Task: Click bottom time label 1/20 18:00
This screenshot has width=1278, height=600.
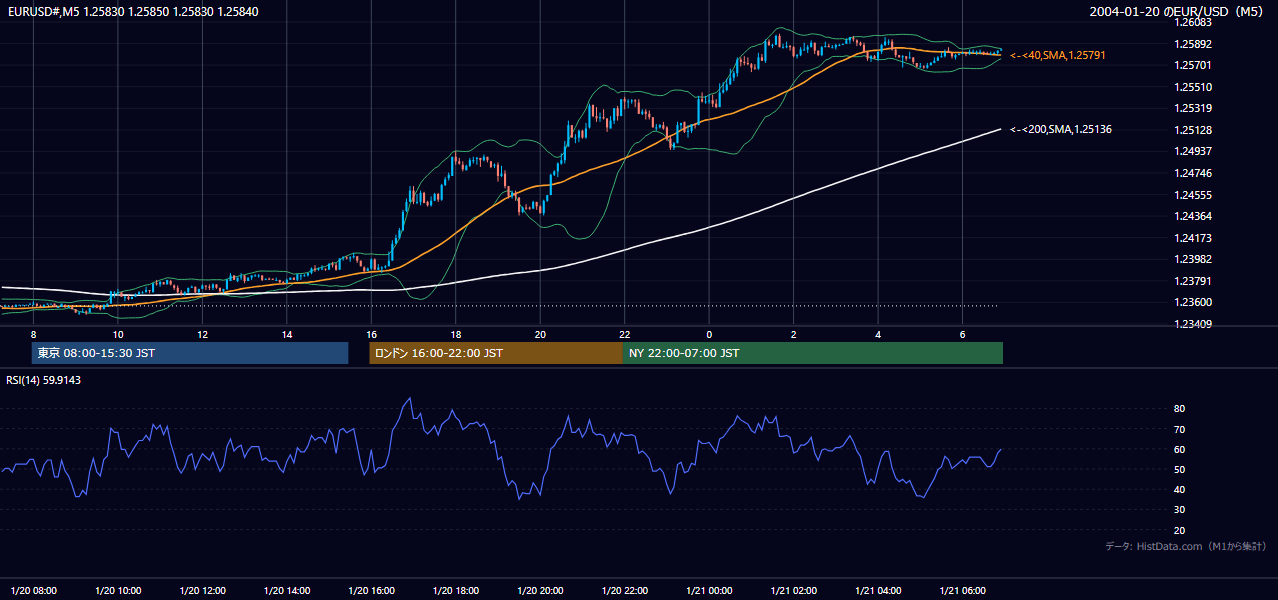Action: coord(456,591)
